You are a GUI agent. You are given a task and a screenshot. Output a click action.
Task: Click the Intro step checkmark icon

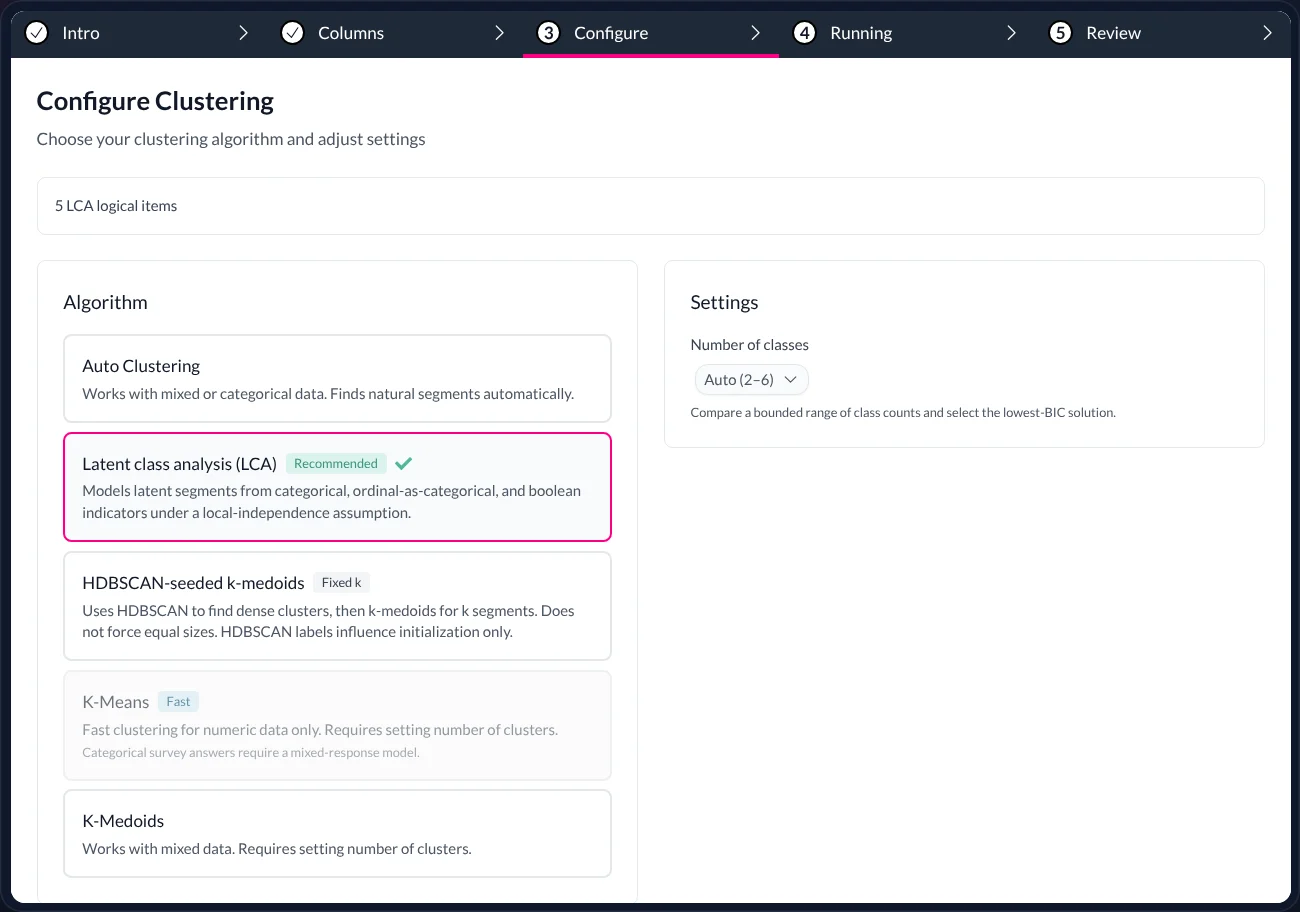point(36,33)
